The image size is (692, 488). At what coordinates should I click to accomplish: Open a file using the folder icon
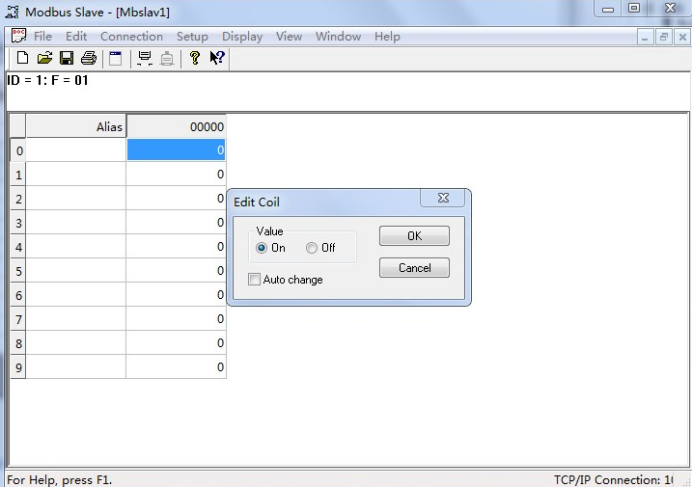coord(45,58)
